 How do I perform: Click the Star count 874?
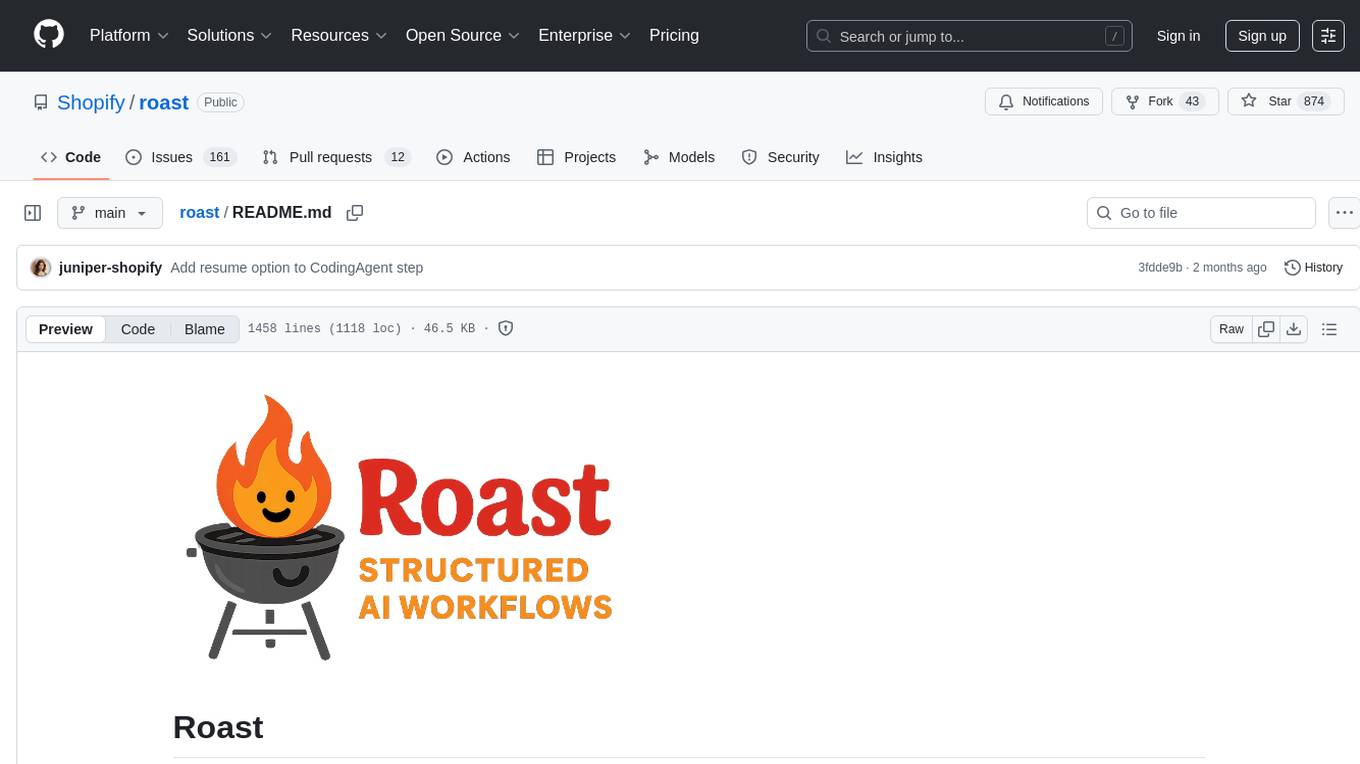[1314, 102]
